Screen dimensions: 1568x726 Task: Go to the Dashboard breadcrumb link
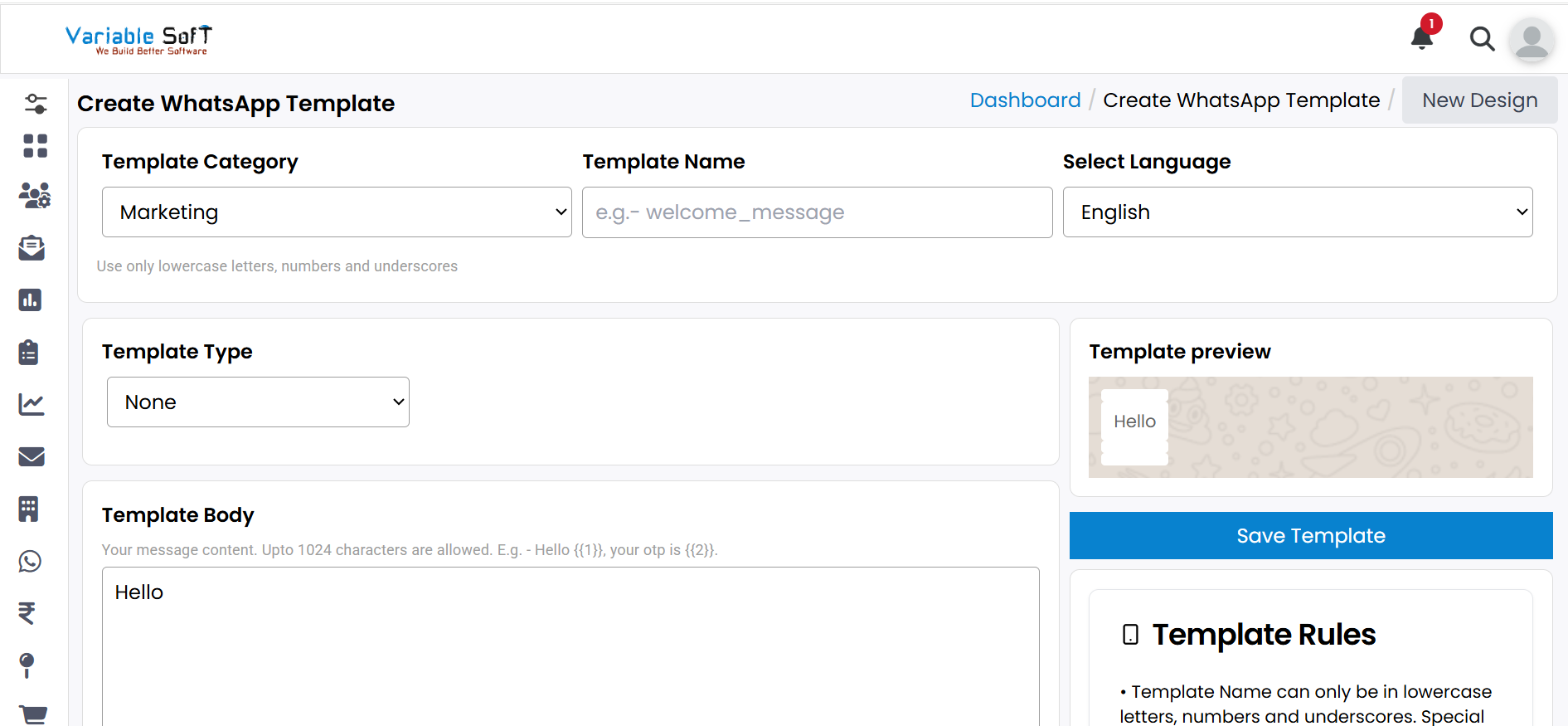[x=1026, y=100]
